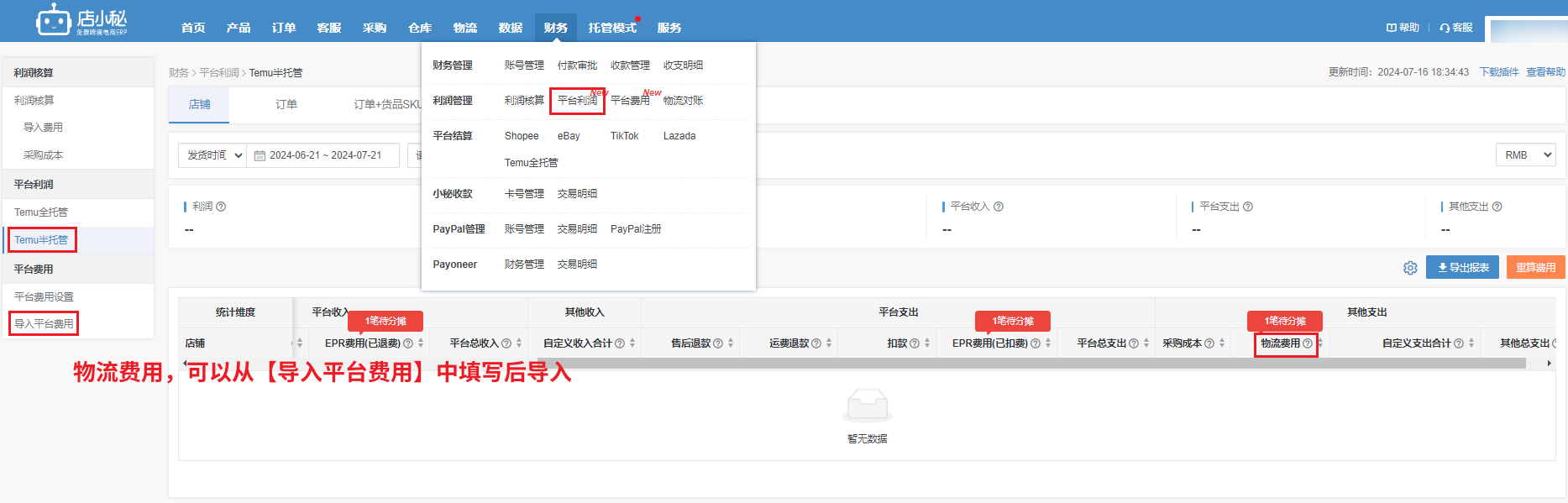Select PayPal注册 in the dropdown
Image resolution: width=1568 pixels, height=503 pixels.
coord(636,229)
